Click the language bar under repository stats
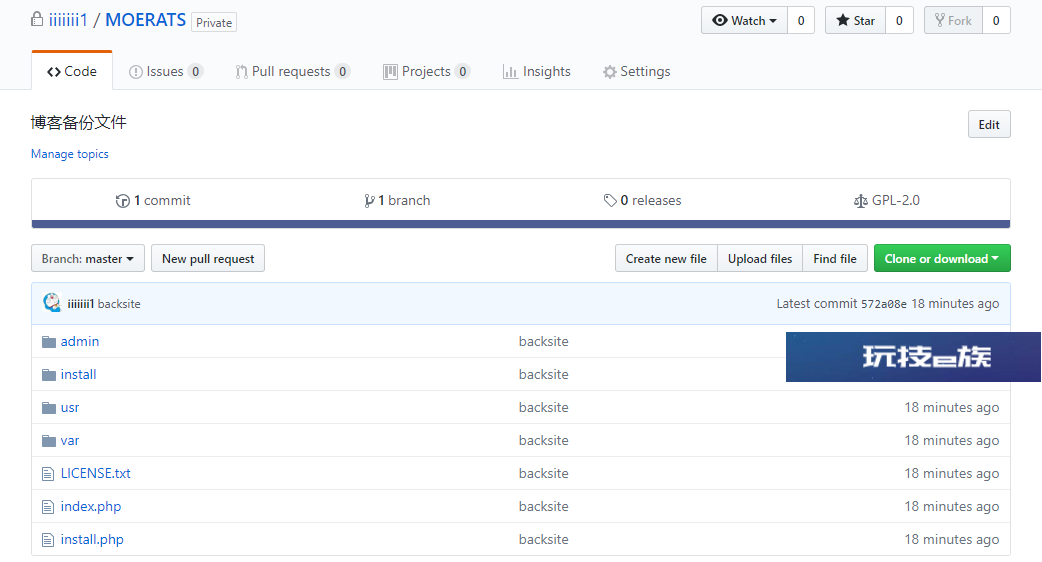This screenshot has height=562, width=1042. 521,225
